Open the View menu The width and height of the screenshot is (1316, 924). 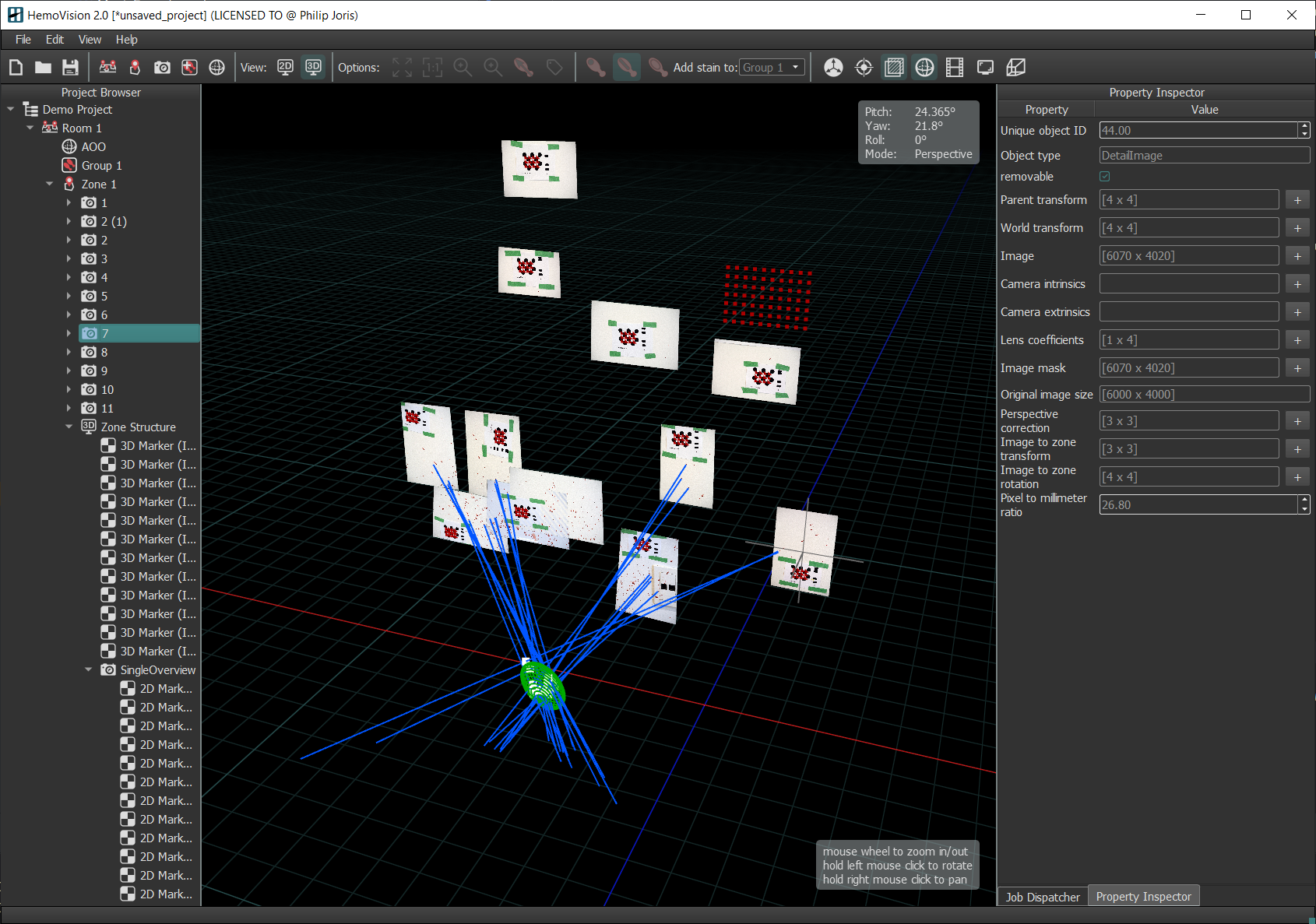click(90, 40)
